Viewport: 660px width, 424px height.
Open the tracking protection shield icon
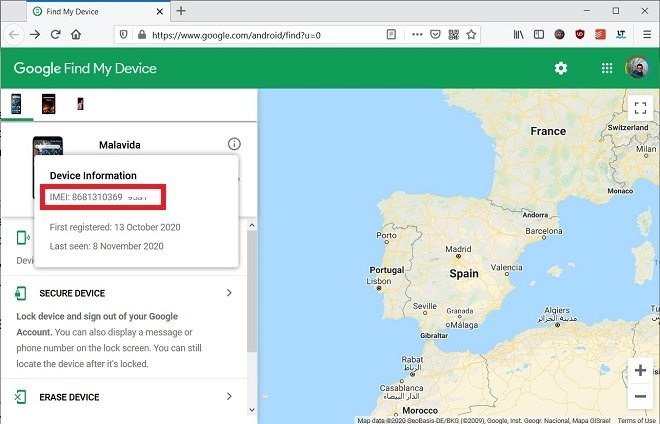click(x=123, y=35)
